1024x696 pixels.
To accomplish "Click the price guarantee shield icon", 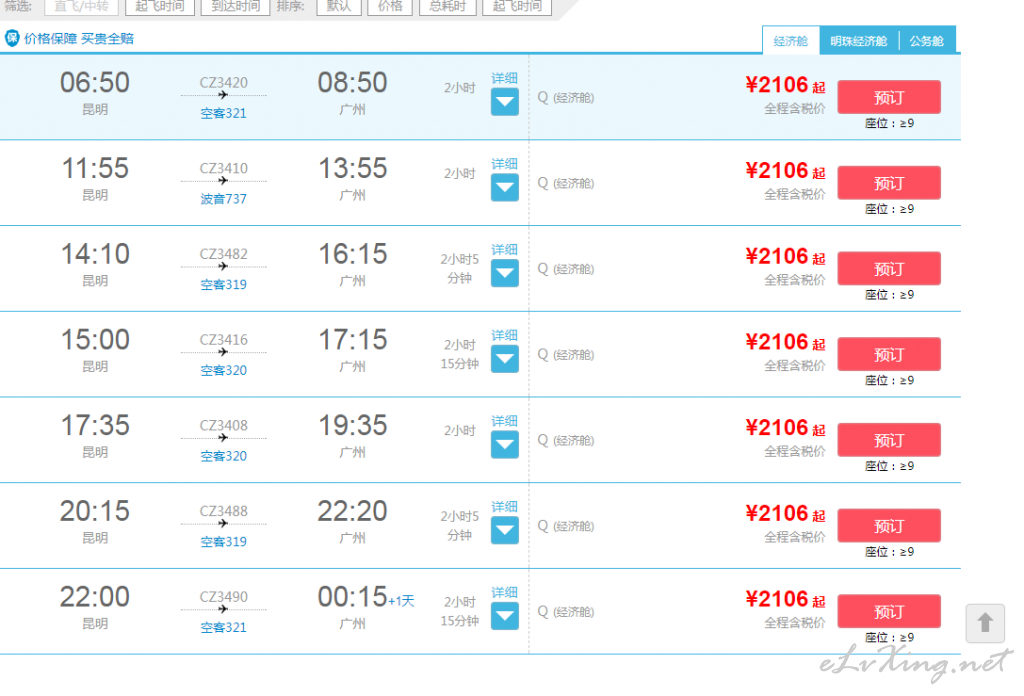I will 12,38.
